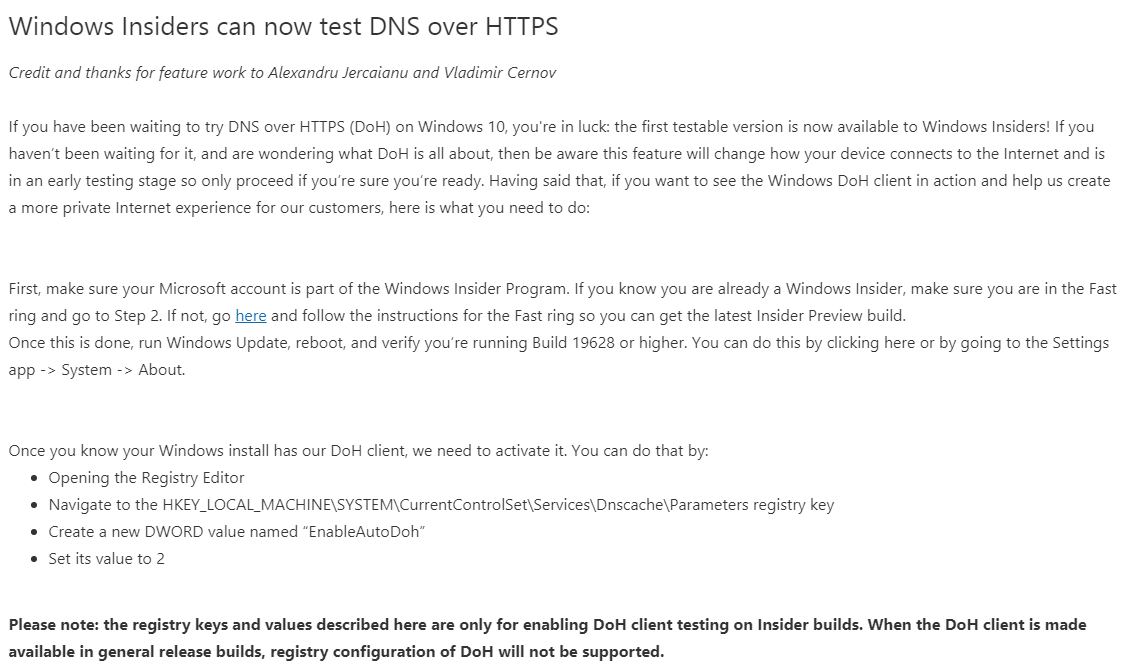1125x670 pixels.
Task: Click the name 'Vladimir Cernov' in credits
Action: (499, 72)
